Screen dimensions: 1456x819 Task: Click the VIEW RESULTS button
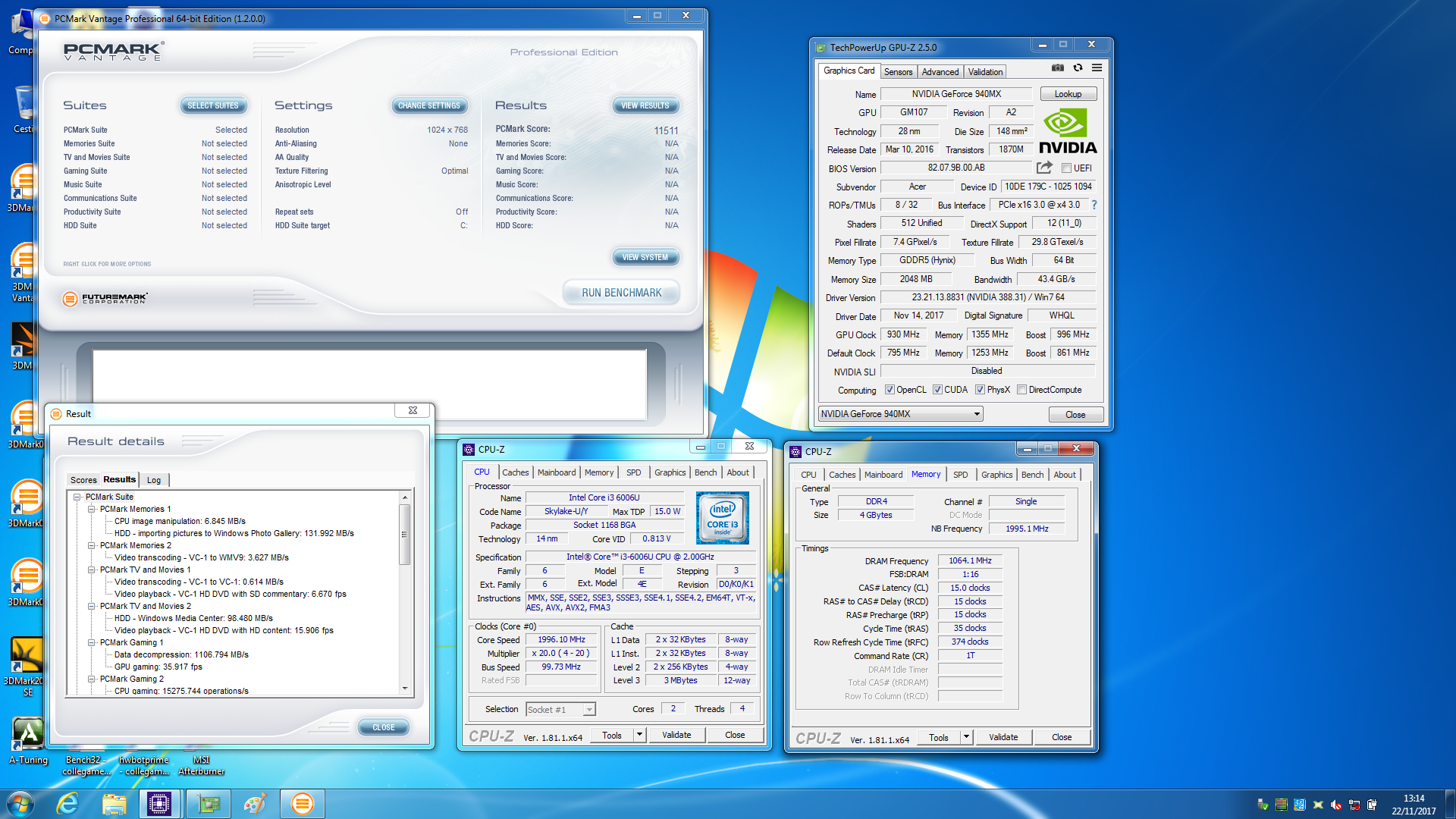645,105
